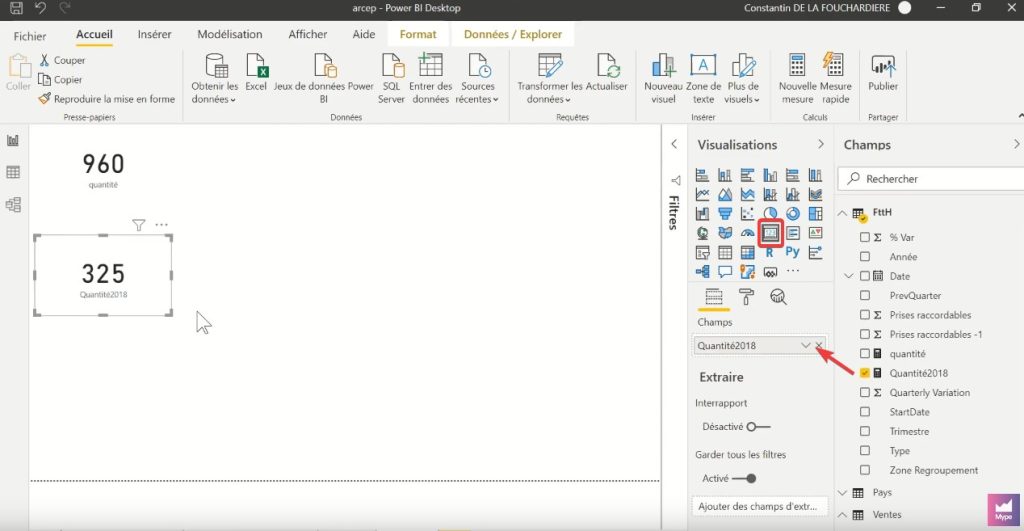This screenshot has height=531, width=1024.
Task: Click Nouveau visuel in the ribbon
Action: click(x=663, y=80)
